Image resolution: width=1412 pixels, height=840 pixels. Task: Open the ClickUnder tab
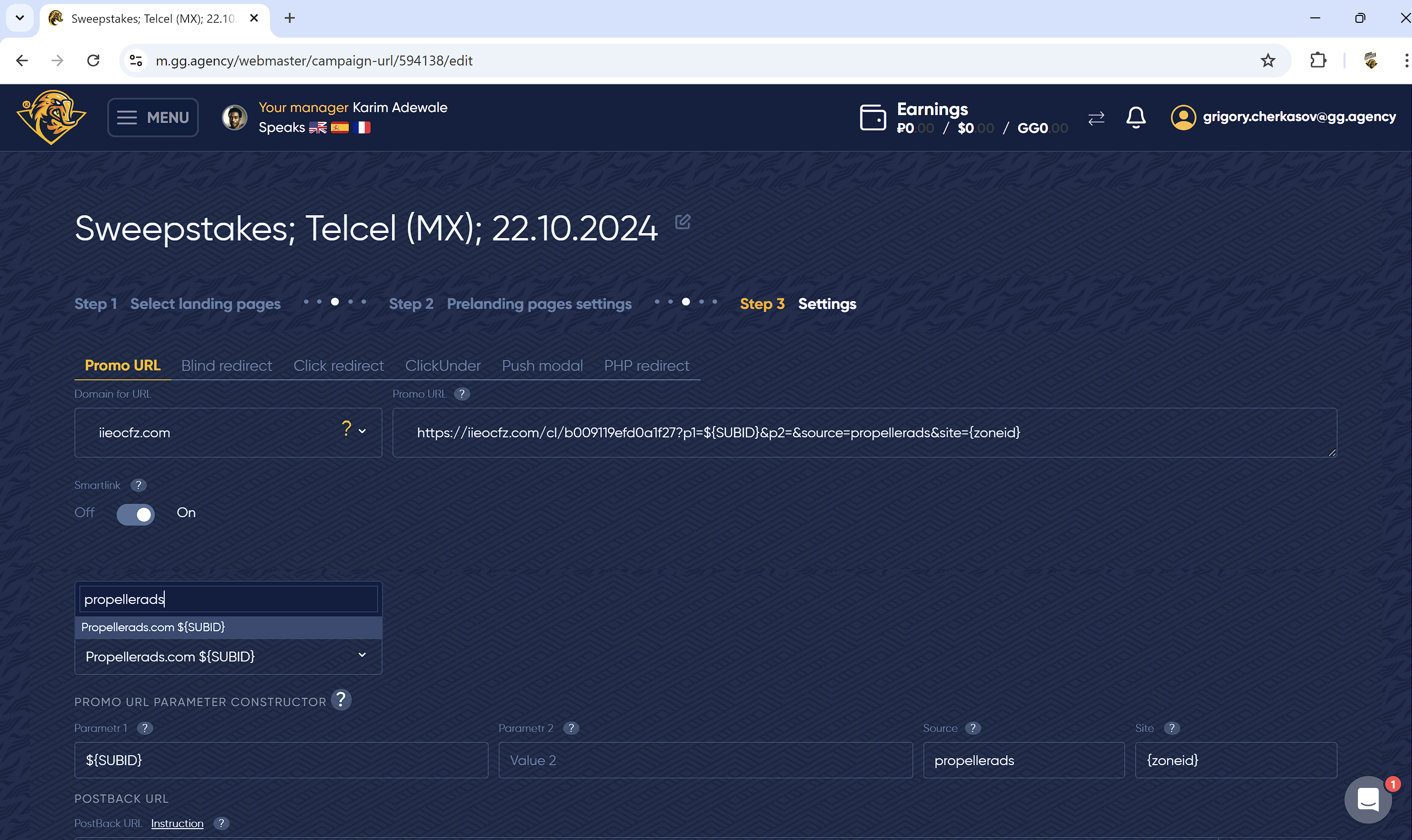[x=443, y=365]
